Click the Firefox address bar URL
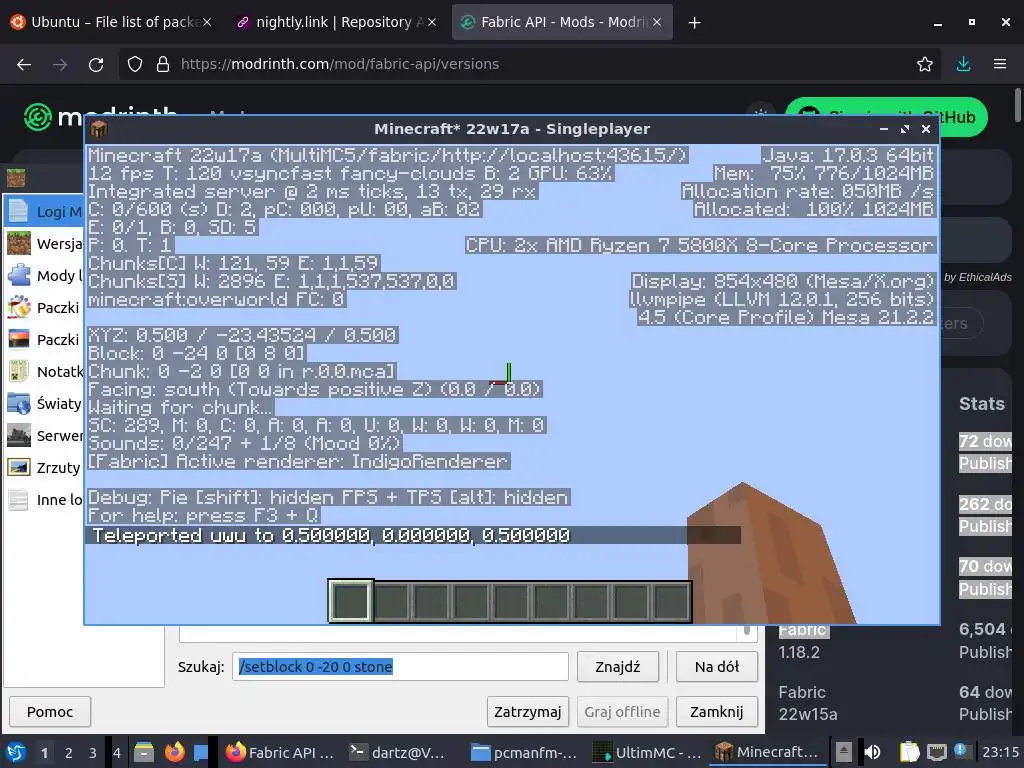The height and width of the screenshot is (768, 1024). pyautogui.click(x=340, y=64)
